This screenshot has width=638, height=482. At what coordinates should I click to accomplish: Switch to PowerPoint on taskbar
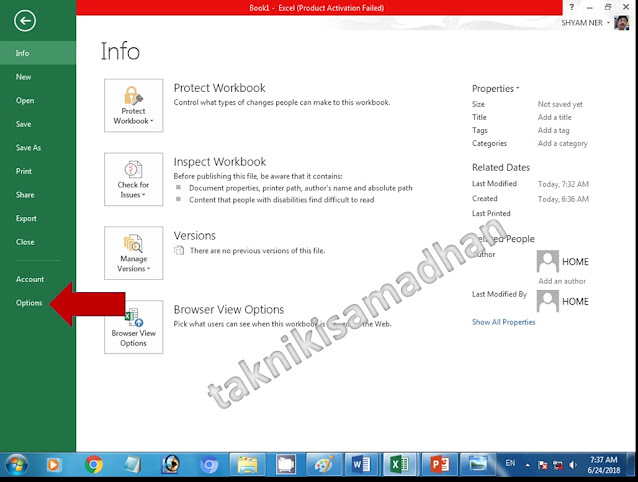coord(439,465)
